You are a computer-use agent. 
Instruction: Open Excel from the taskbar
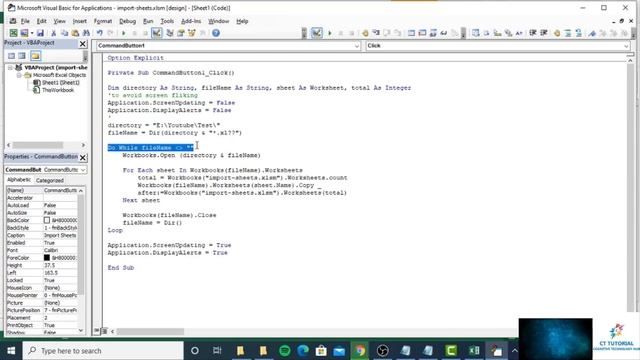[x=474, y=351]
